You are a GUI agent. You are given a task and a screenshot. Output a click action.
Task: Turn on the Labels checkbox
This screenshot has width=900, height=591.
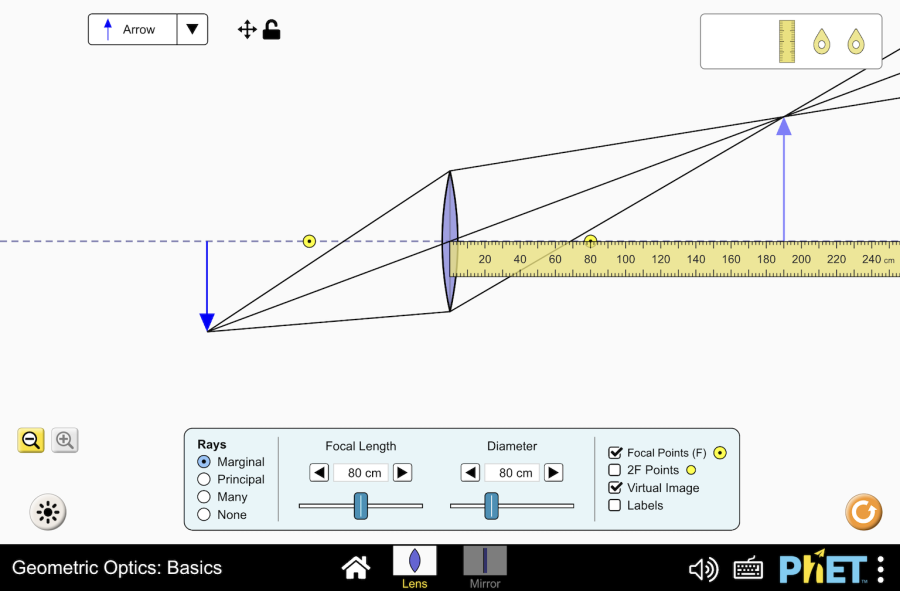click(615, 506)
